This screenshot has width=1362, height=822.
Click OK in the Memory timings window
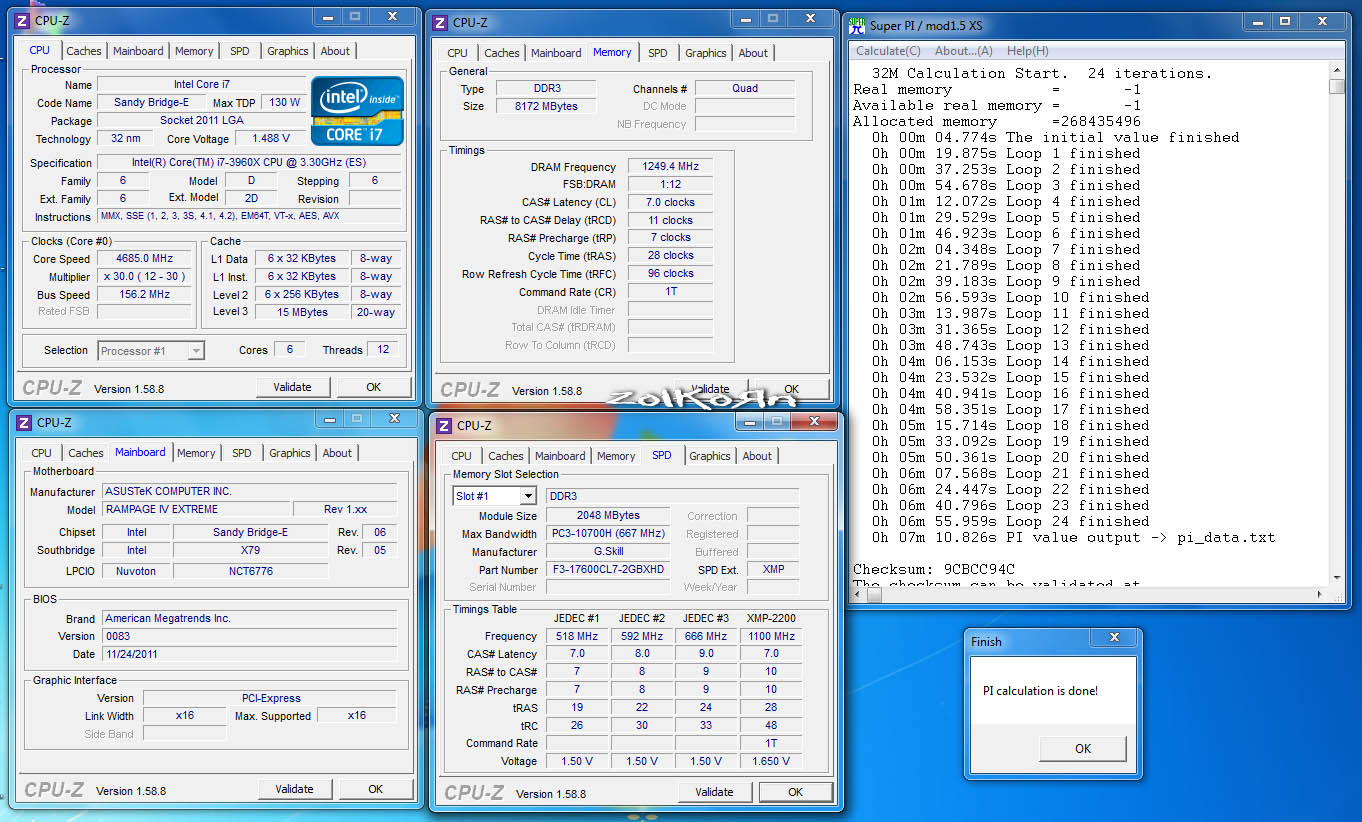[791, 390]
